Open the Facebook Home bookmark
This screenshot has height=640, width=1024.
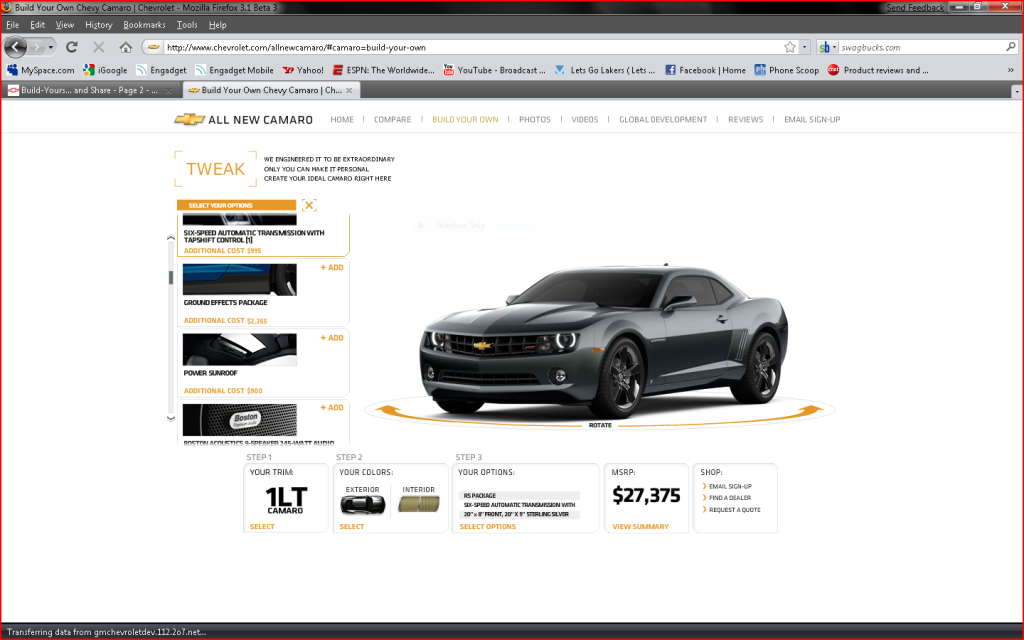pyautogui.click(x=705, y=70)
